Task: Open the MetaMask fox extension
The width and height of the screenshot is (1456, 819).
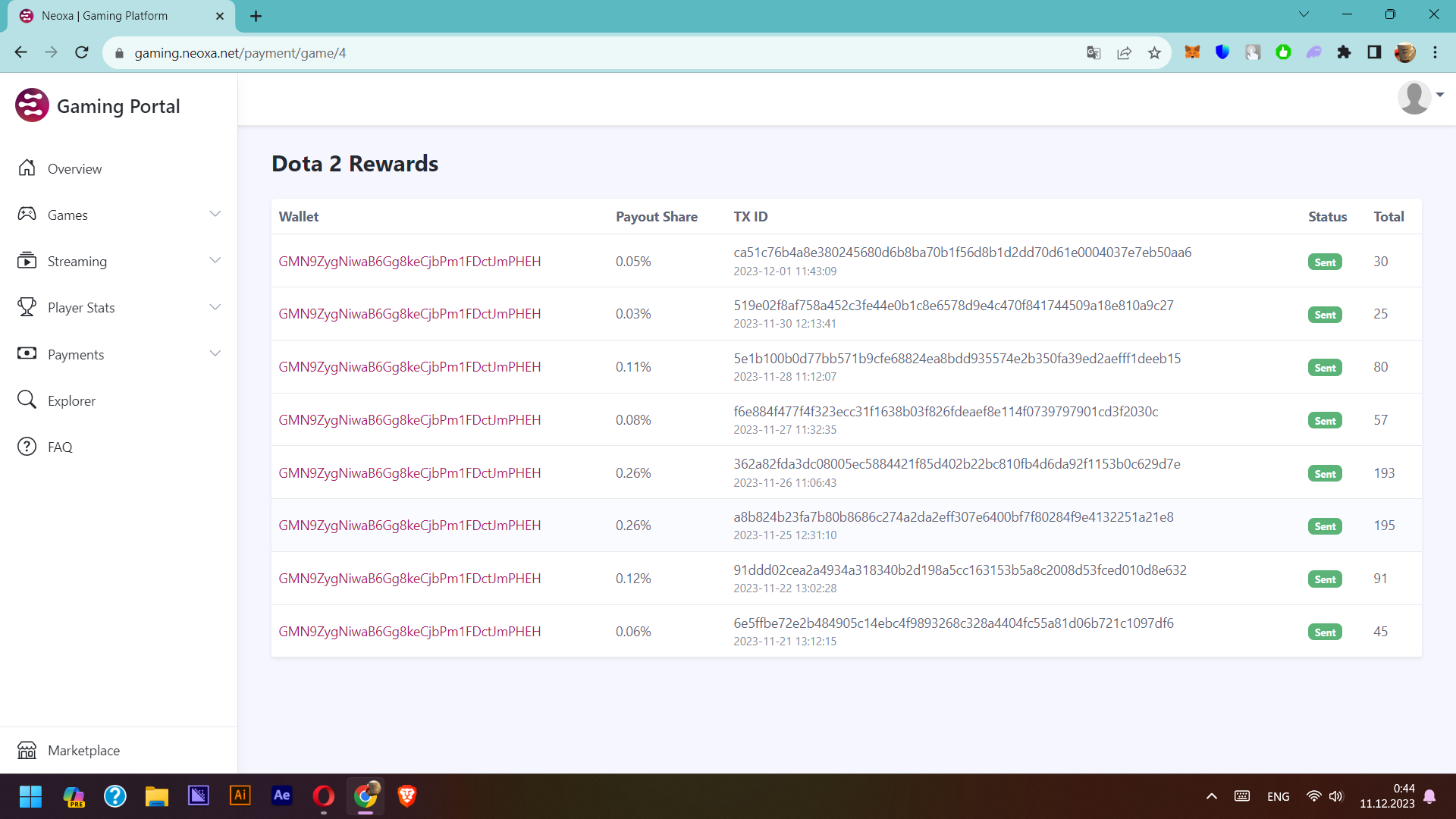Action: point(1192,52)
